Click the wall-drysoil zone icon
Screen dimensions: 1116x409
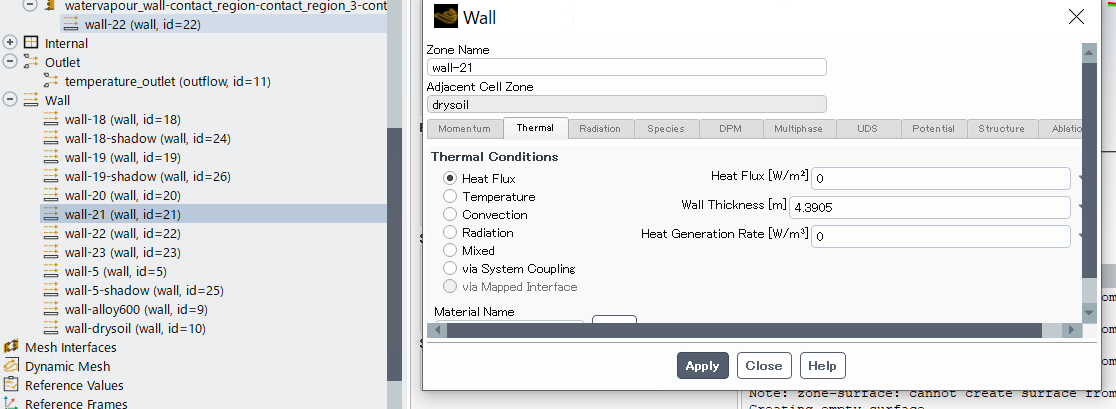52,328
